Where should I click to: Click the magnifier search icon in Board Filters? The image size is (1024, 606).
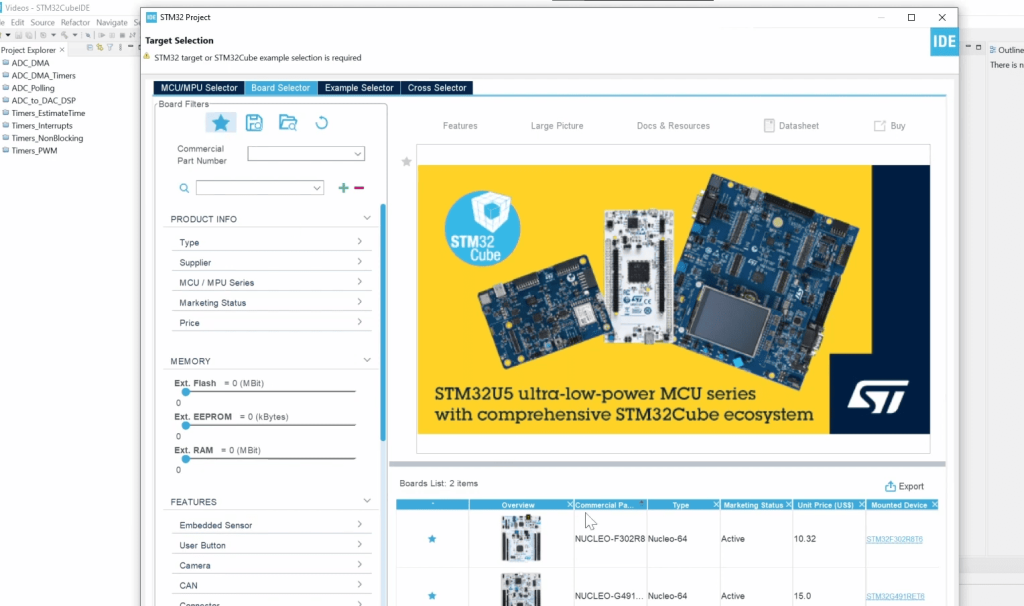[185, 187]
